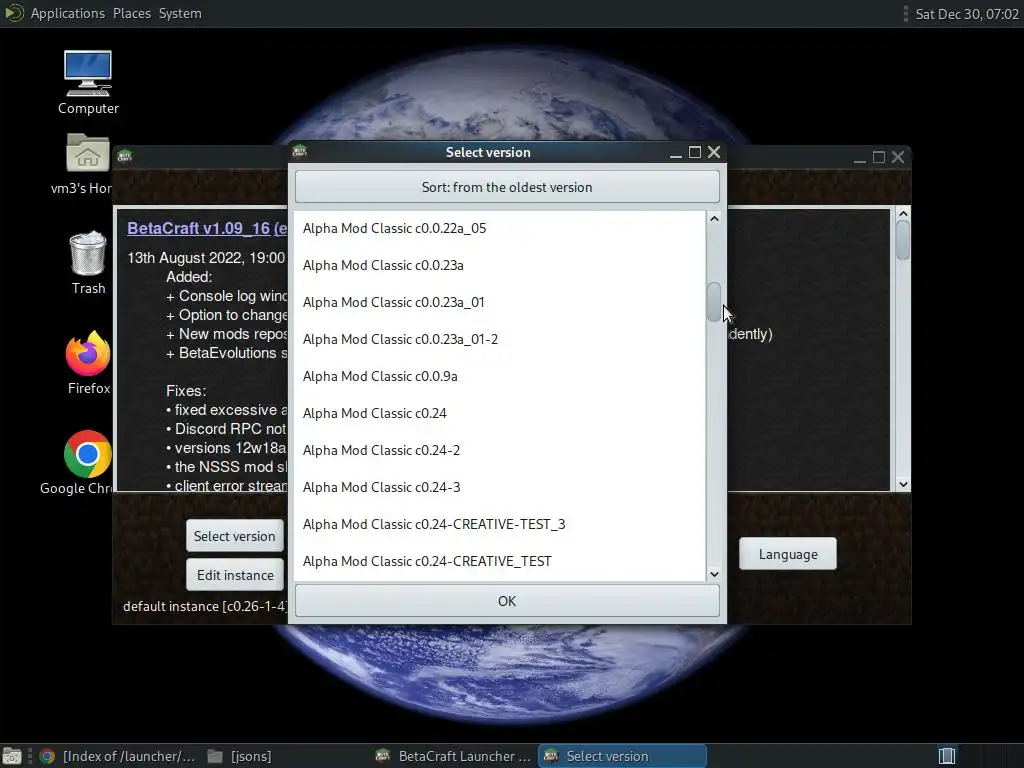Toggle sort order from the oldest version

click(507, 187)
